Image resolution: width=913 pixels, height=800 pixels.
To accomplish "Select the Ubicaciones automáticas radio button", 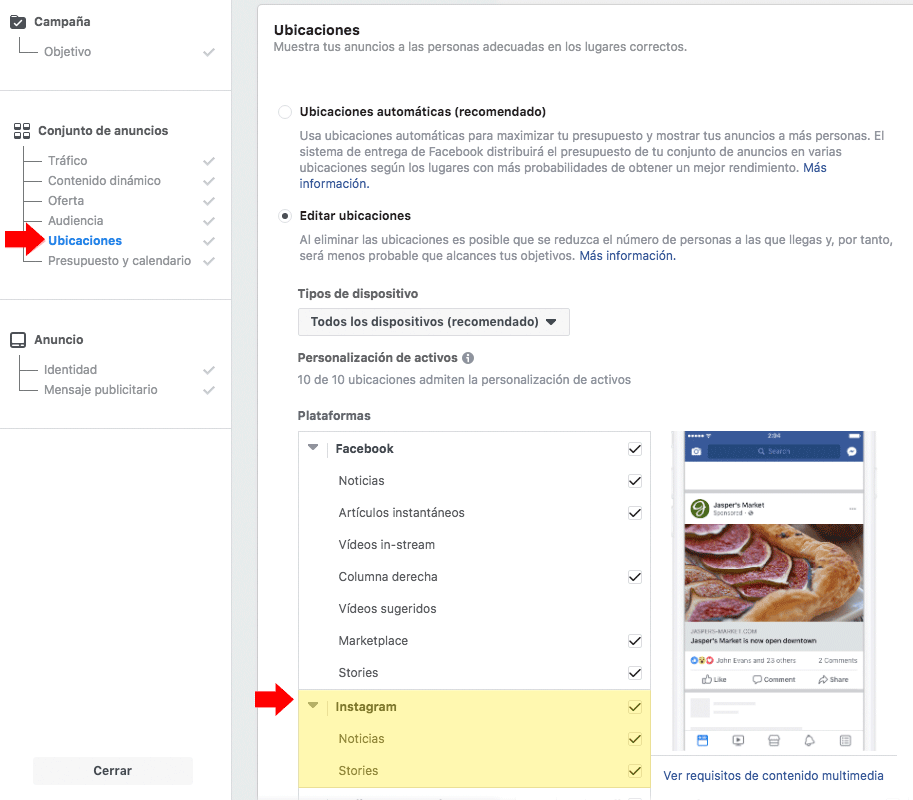I will click(x=284, y=111).
